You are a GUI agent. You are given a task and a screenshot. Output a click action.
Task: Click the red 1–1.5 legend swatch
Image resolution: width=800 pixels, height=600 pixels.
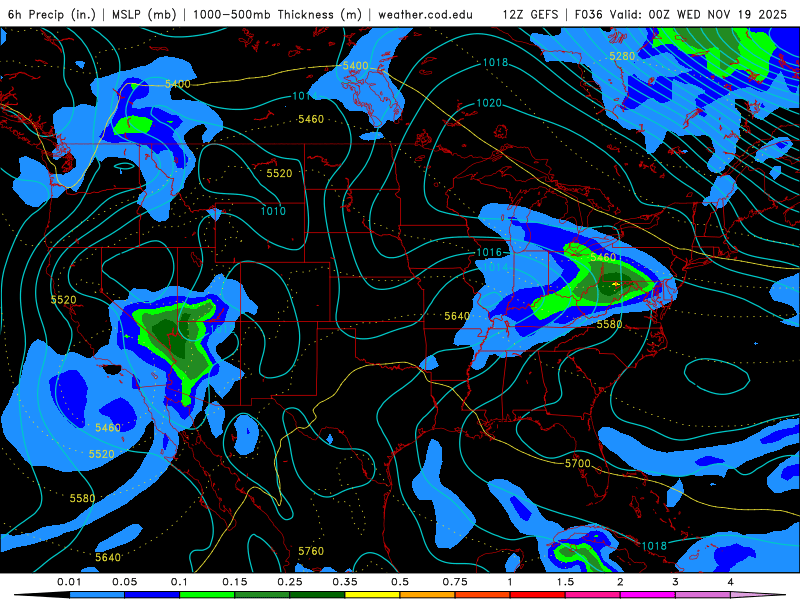pos(538,595)
